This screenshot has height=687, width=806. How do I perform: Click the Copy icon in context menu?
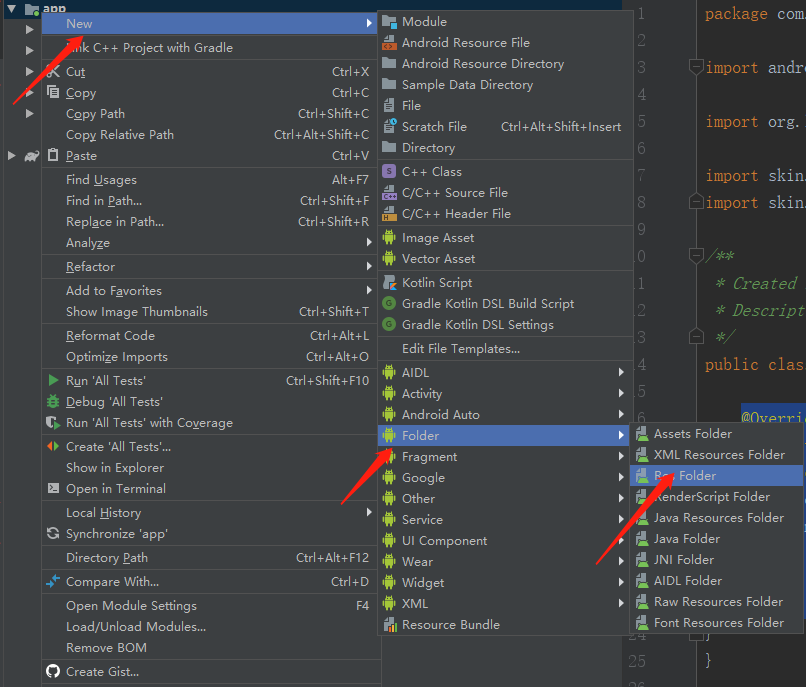[x=53, y=92]
